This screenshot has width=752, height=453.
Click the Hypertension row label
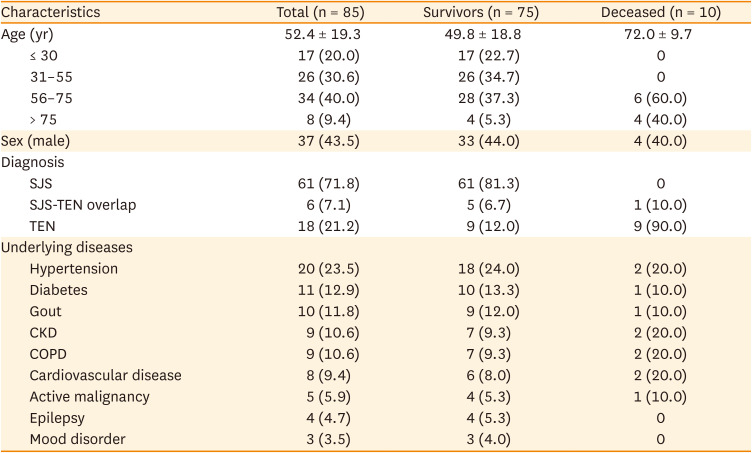[x=74, y=269]
